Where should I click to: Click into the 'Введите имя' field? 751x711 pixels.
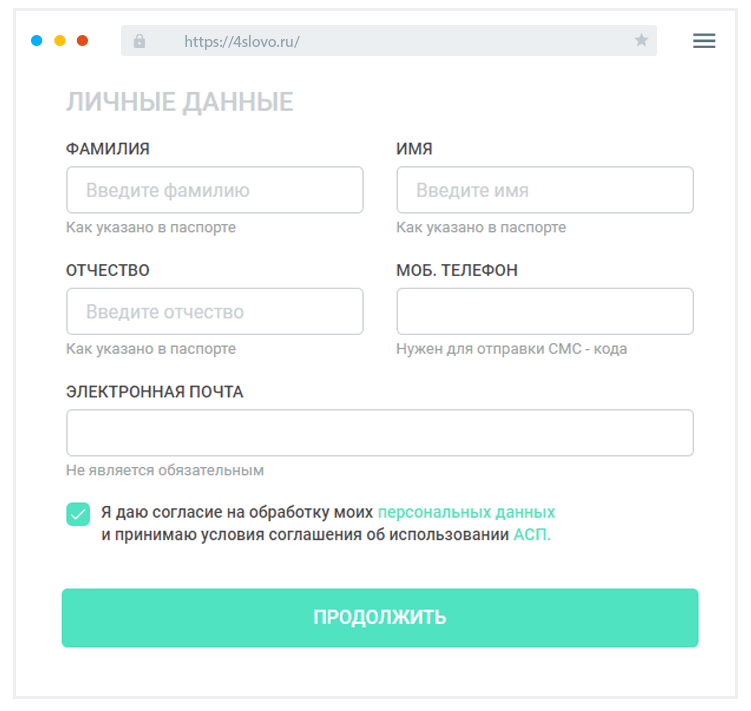coord(545,190)
